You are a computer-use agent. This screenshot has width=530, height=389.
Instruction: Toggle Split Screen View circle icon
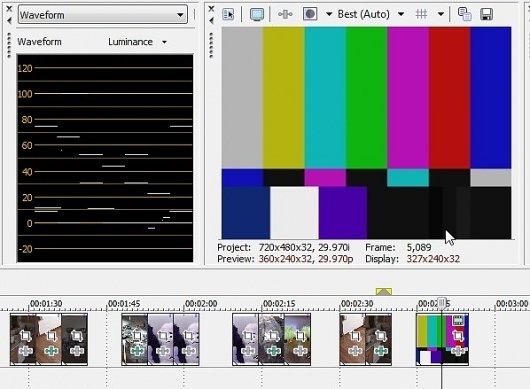[x=310, y=14]
